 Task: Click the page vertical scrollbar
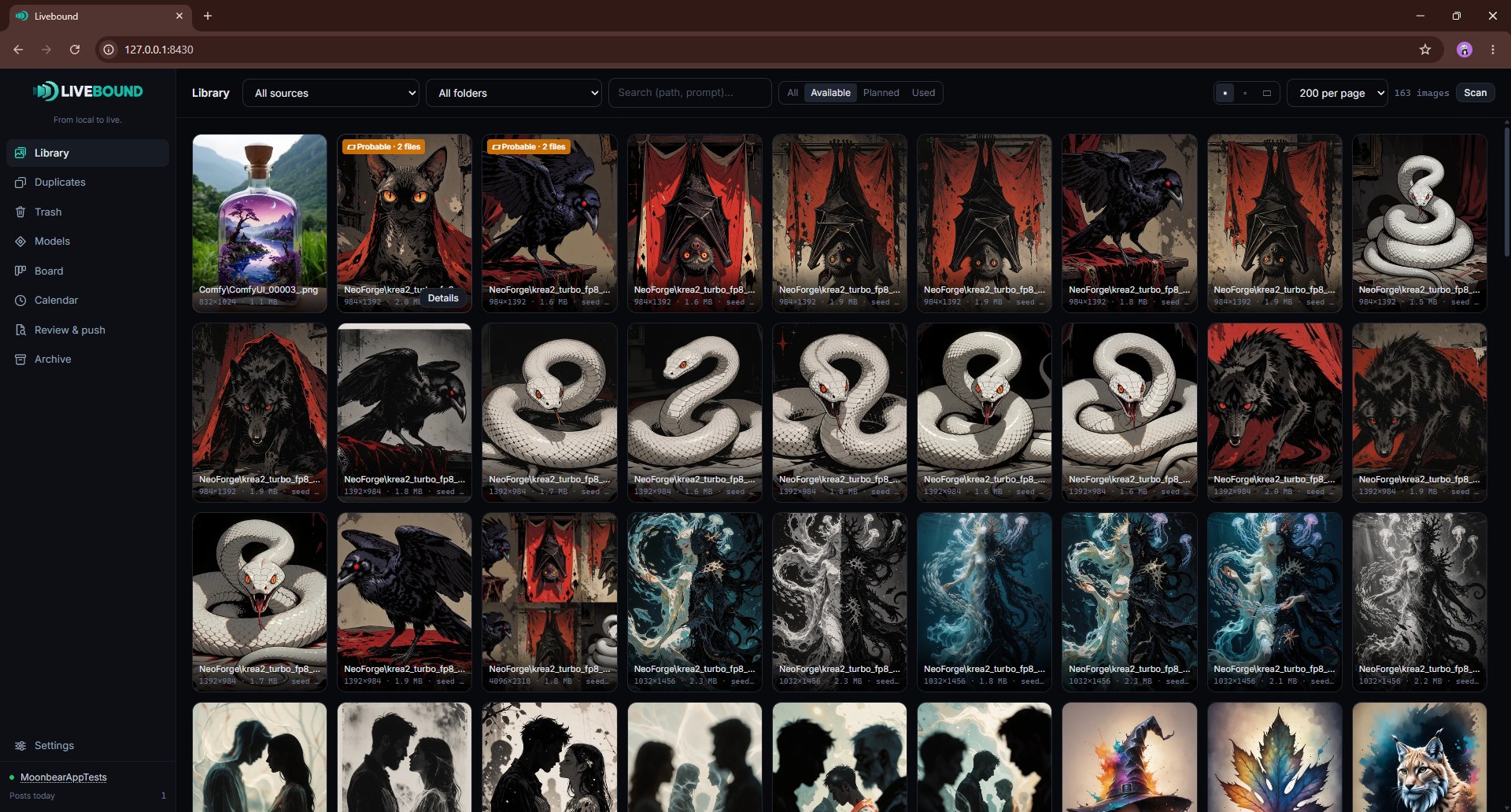tap(1506, 189)
